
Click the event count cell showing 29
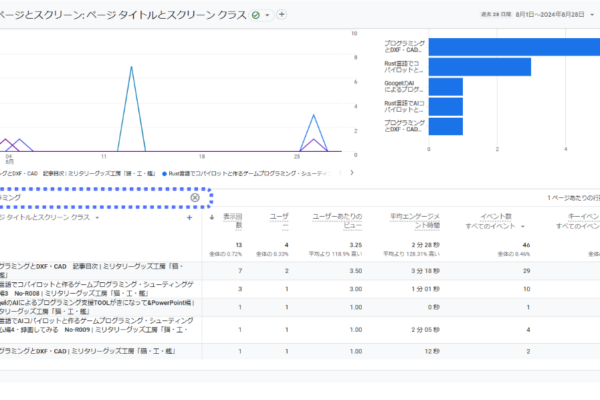tap(527, 271)
